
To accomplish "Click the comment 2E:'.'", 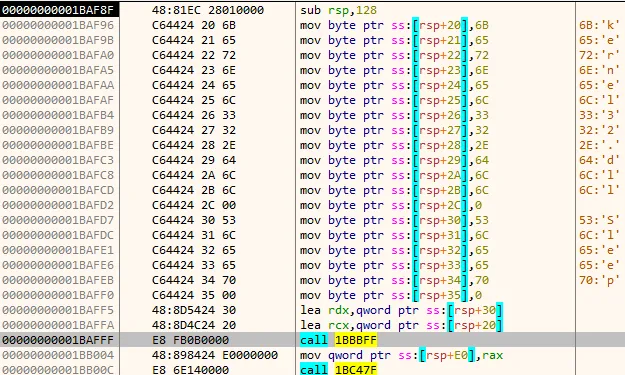I will pos(599,145).
